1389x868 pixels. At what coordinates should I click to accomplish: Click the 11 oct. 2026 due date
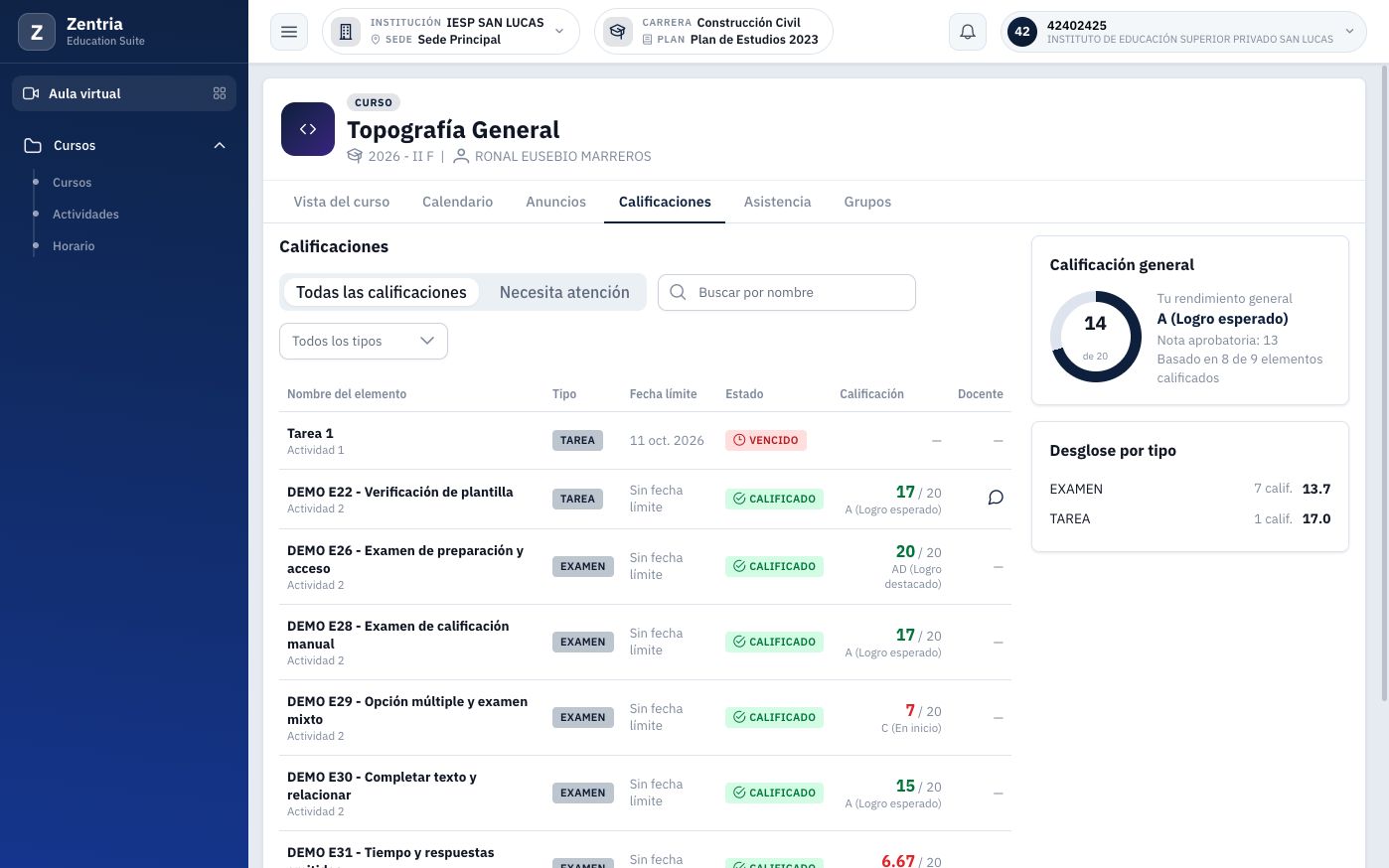coord(667,440)
